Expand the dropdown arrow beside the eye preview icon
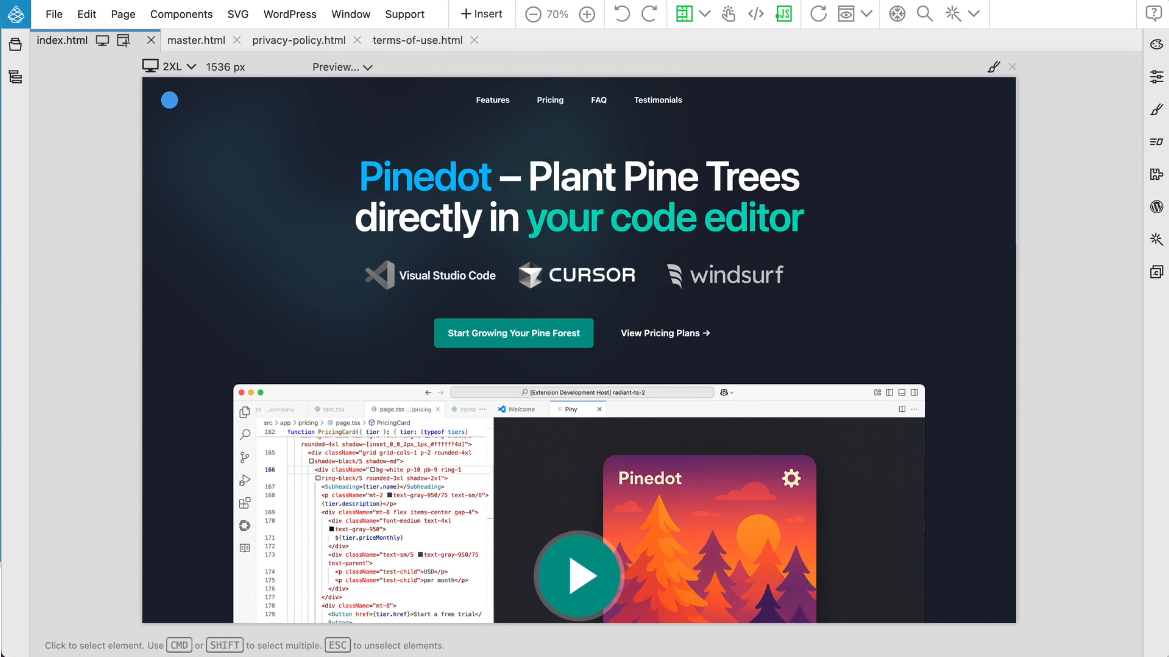 tap(866, 14)
